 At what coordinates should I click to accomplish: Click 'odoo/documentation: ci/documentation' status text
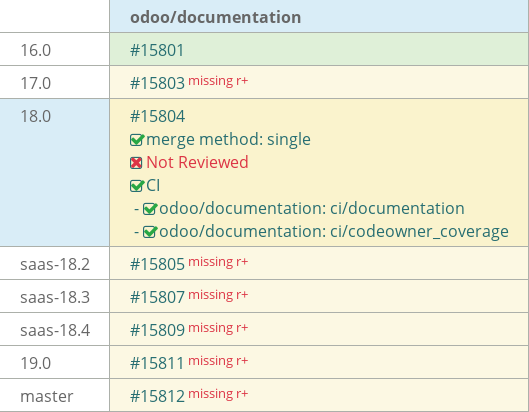(x=312, y=209)
